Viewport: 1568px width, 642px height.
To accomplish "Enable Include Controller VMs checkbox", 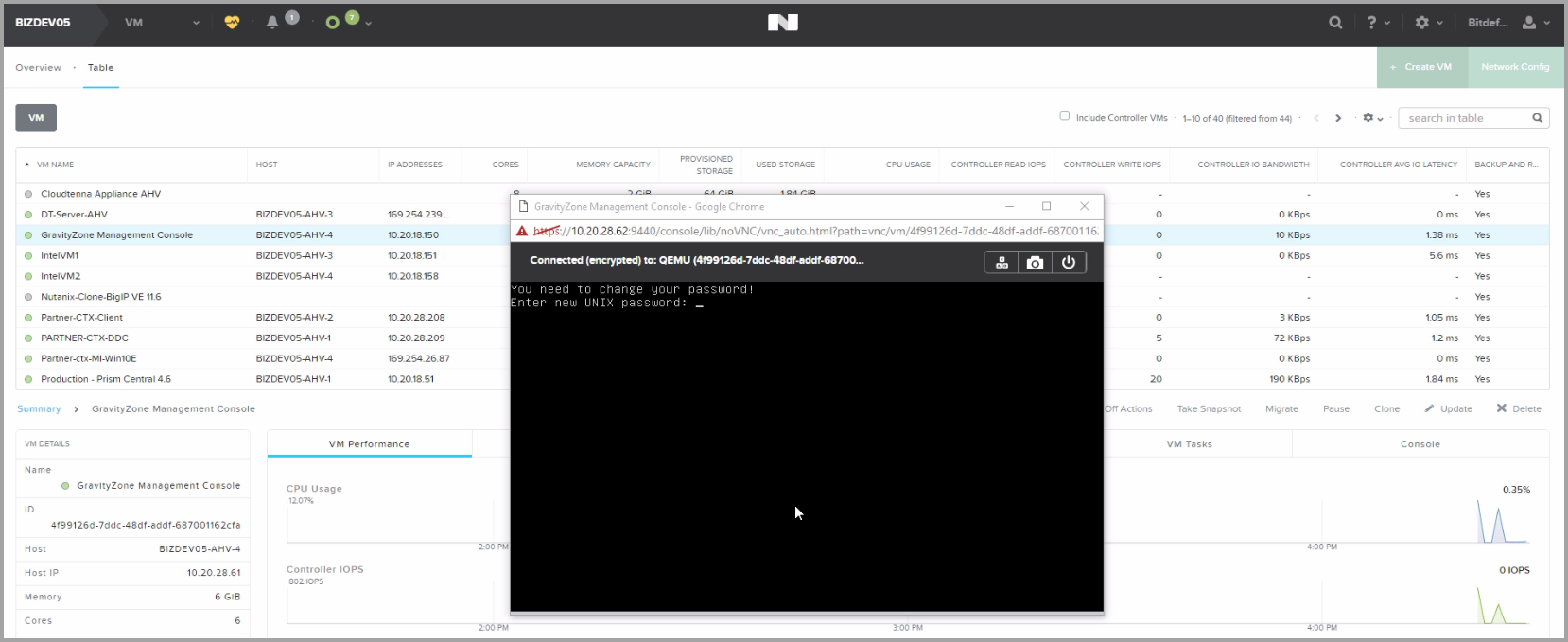I will [1065, 116].
